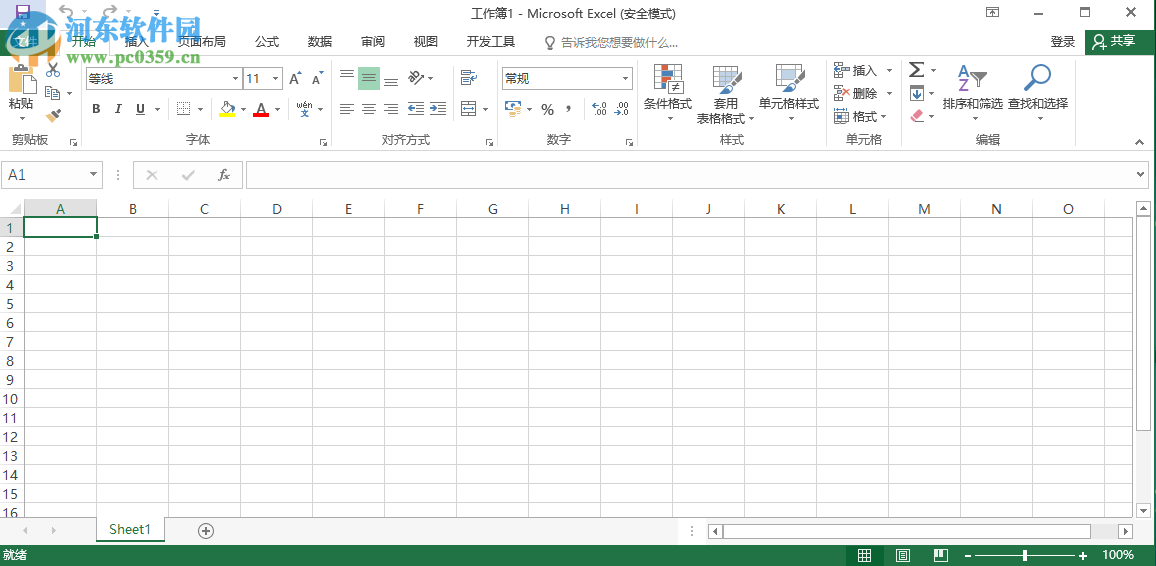Collapse the ribbon with up chevron
The width and height of the screenshot is (1156, 566).
[1140, 142]
